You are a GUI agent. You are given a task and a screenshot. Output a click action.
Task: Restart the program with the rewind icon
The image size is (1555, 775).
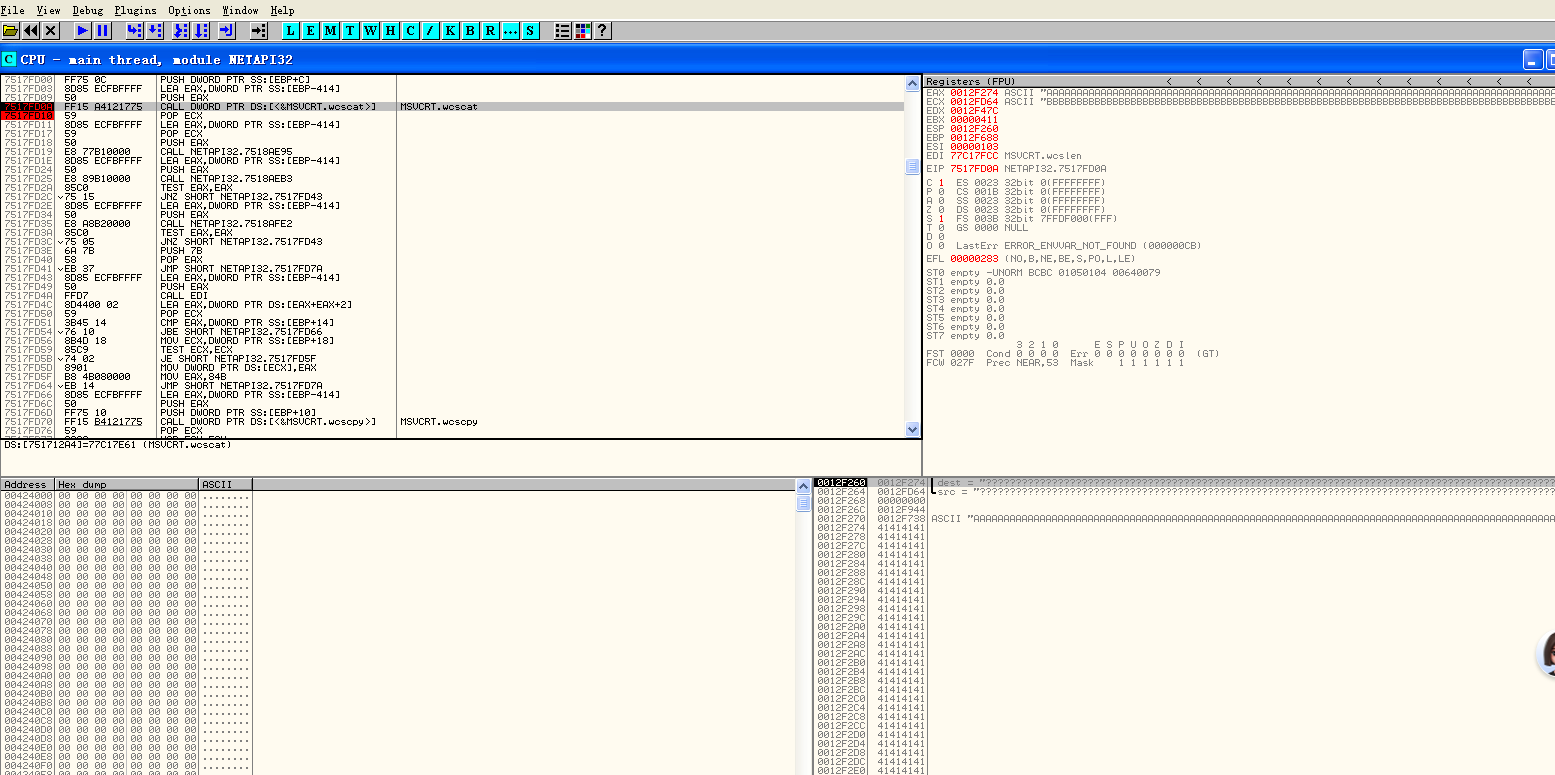31,31
